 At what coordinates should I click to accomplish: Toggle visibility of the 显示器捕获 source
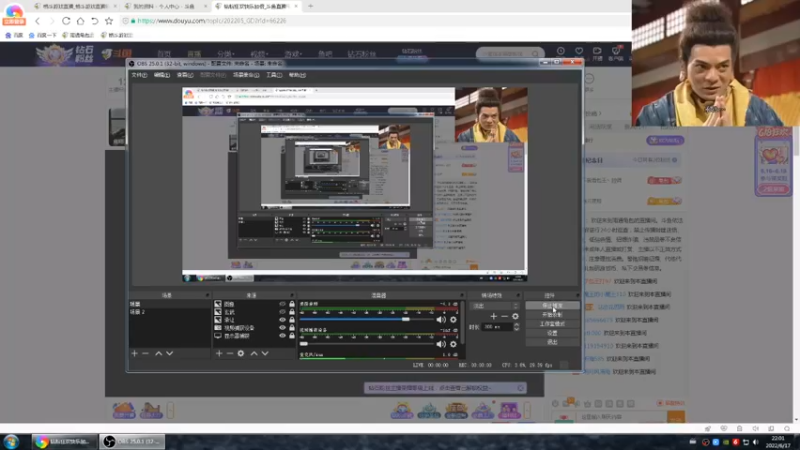coord(282,336)
